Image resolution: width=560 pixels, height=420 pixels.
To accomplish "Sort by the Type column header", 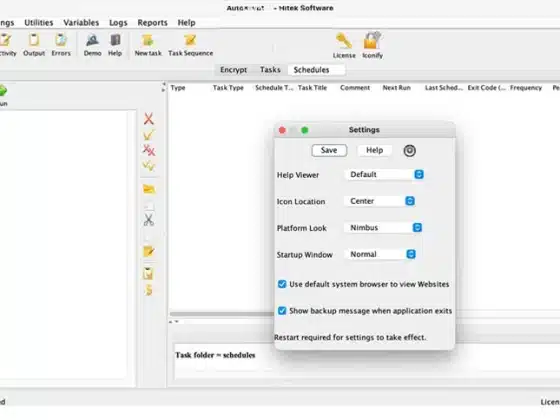I will (178, 88).
